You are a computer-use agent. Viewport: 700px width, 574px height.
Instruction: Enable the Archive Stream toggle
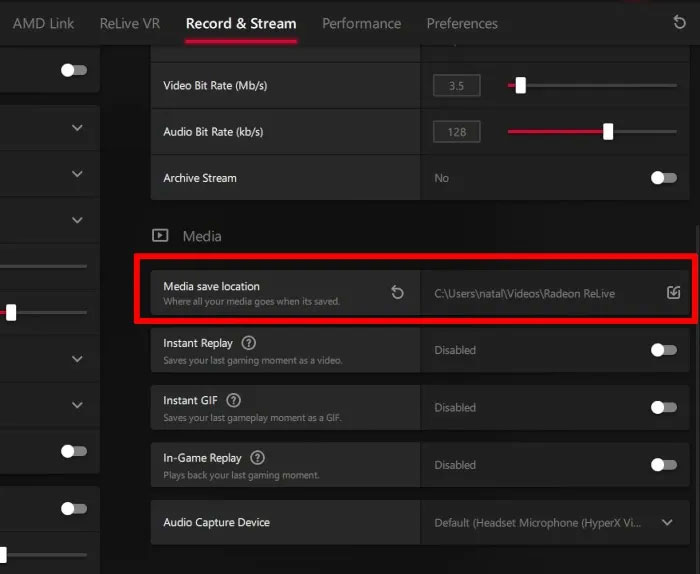pyautogui.click(x=664, y=178)
